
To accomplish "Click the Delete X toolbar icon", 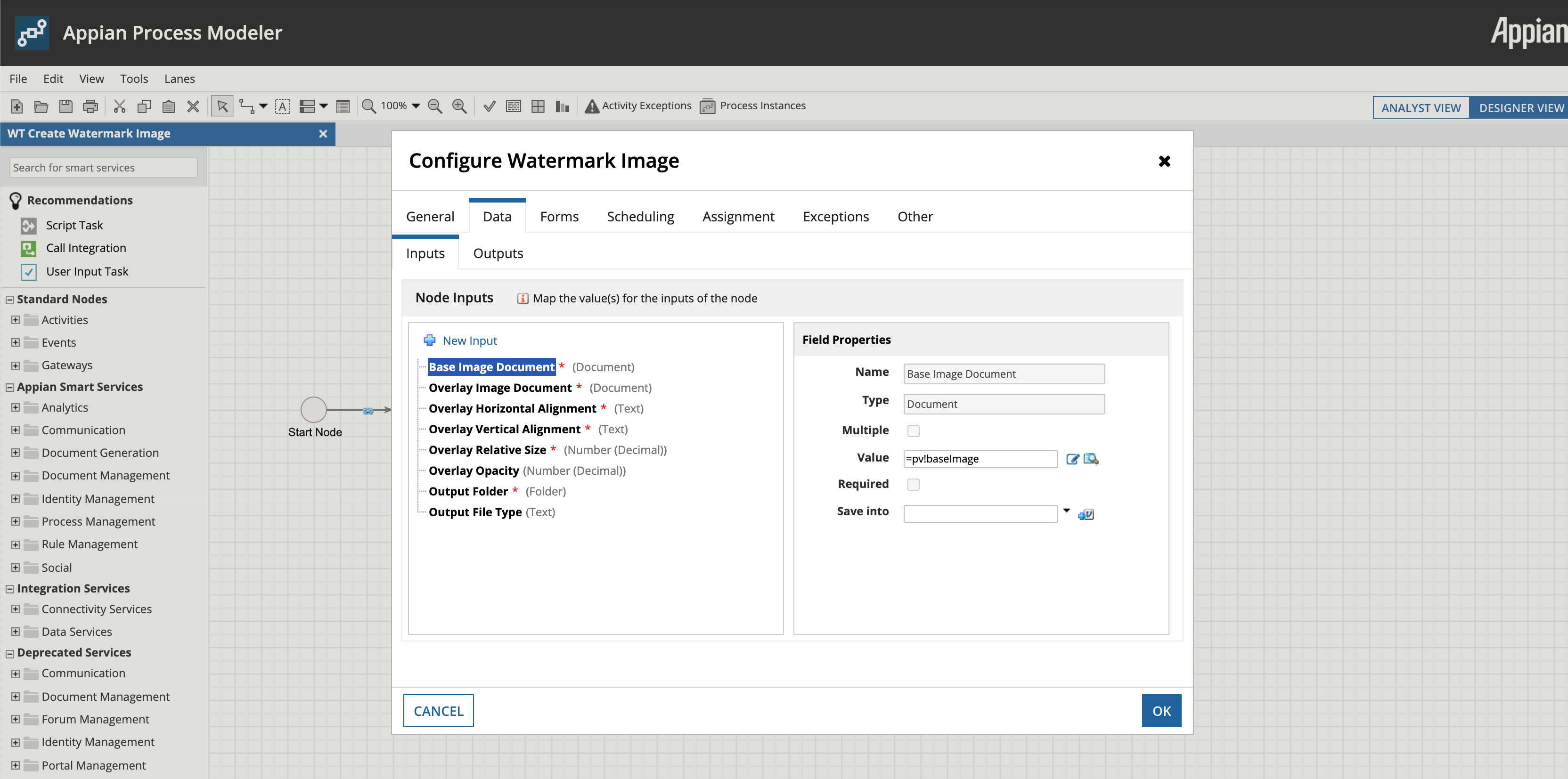I will point(193,106).
